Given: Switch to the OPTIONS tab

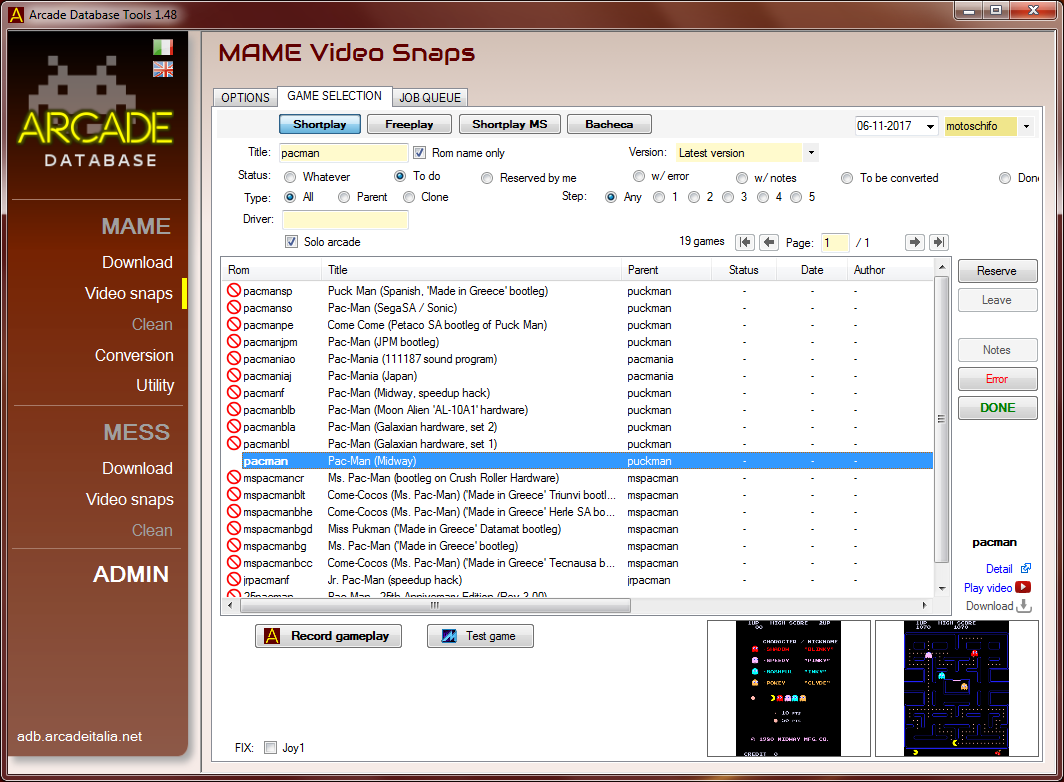Looking at the screenshot, I should 245,98.
